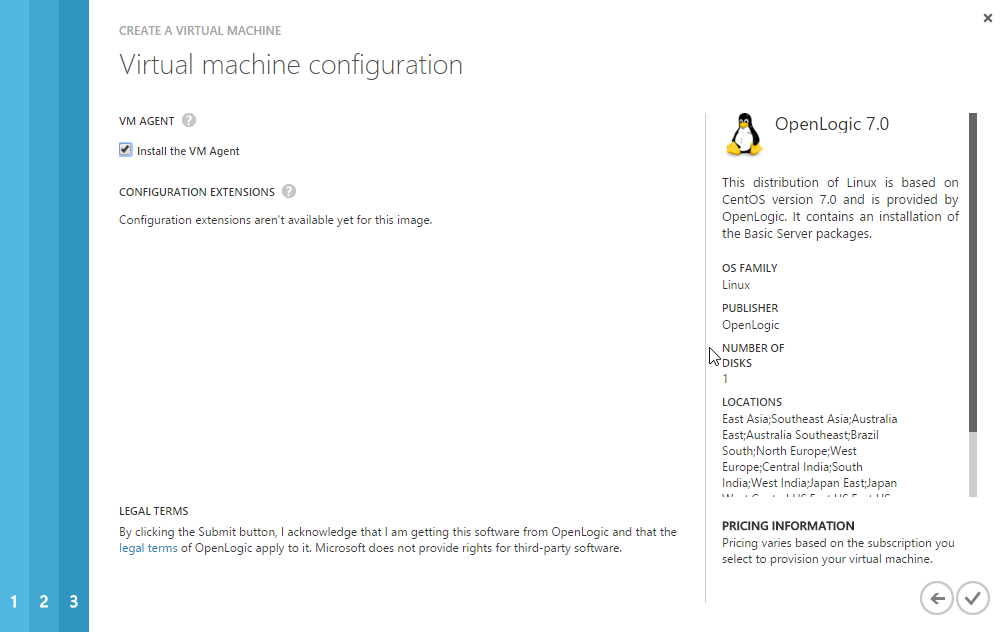Click the Linux penguin logo

pos(743,135)
